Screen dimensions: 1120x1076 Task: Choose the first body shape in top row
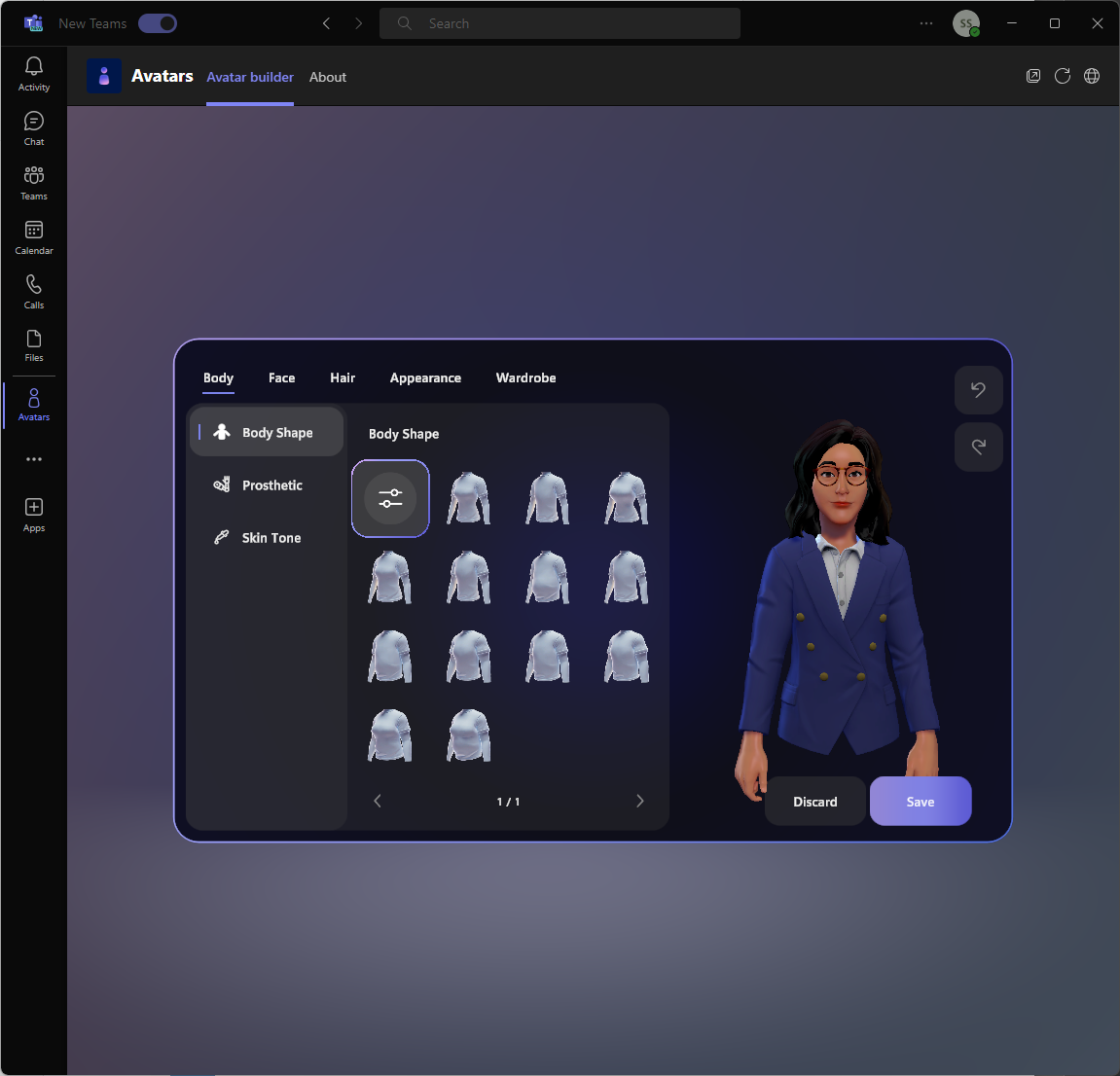click(x=469, y=498)
